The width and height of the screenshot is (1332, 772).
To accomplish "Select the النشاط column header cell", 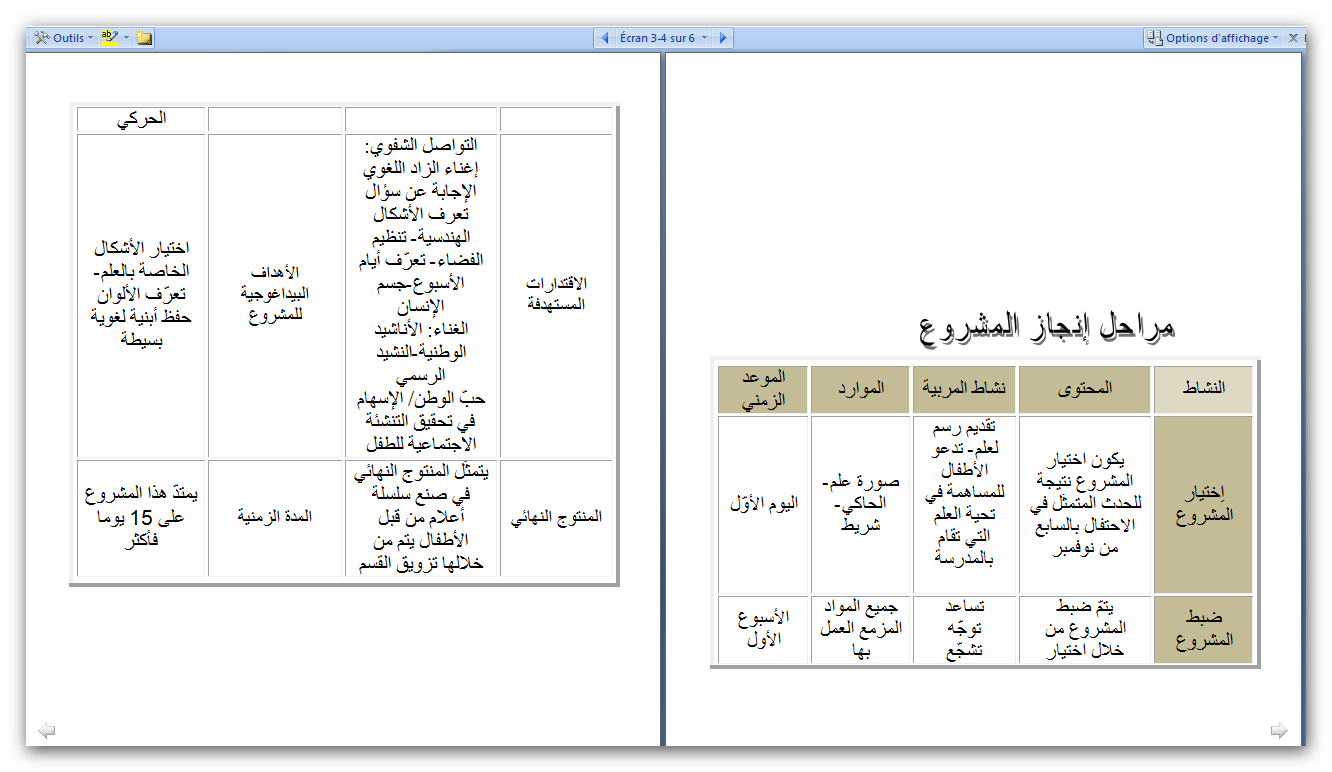I will pyautogui.click(x=1203, y=389).
